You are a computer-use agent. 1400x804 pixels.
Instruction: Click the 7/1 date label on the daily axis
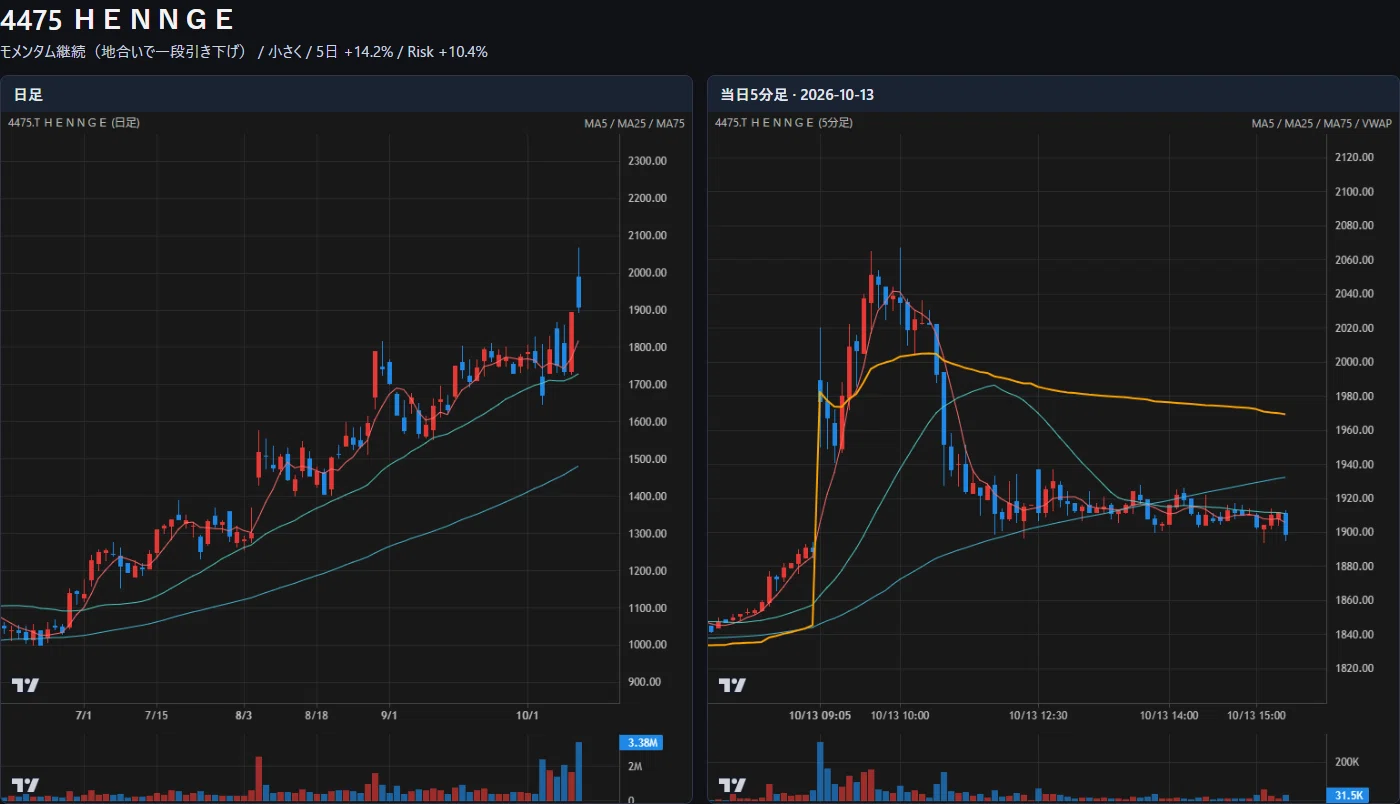(84, 716)
